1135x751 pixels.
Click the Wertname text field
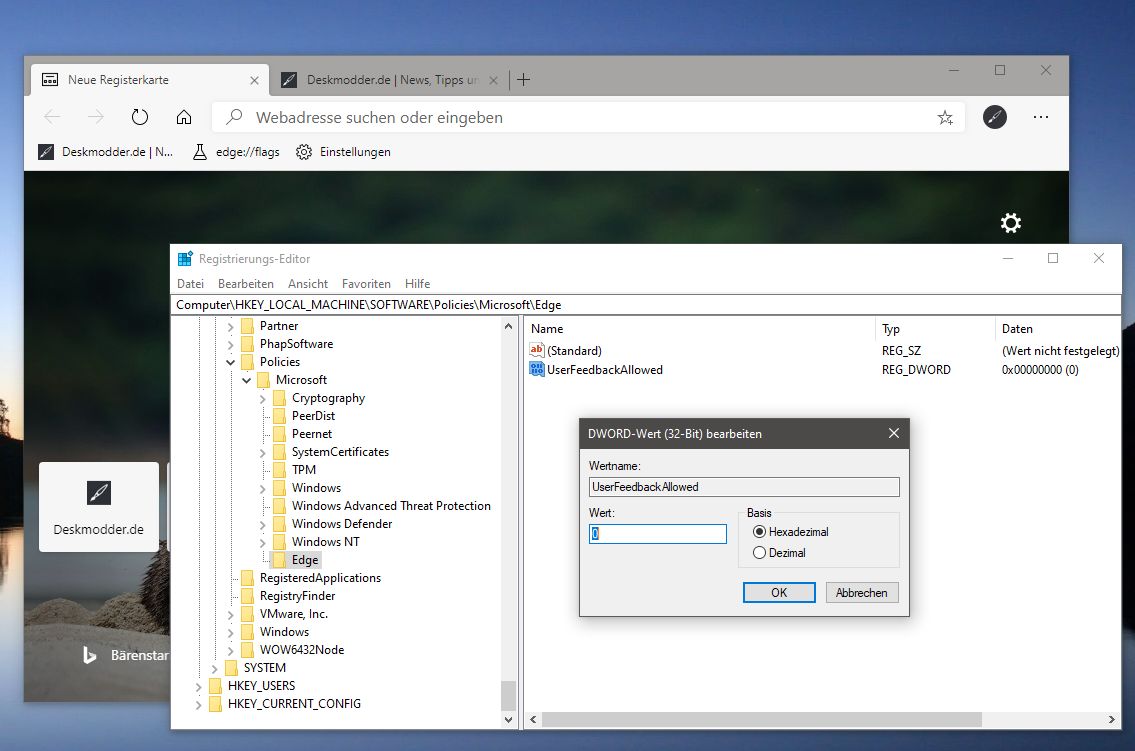pos(744,487)
